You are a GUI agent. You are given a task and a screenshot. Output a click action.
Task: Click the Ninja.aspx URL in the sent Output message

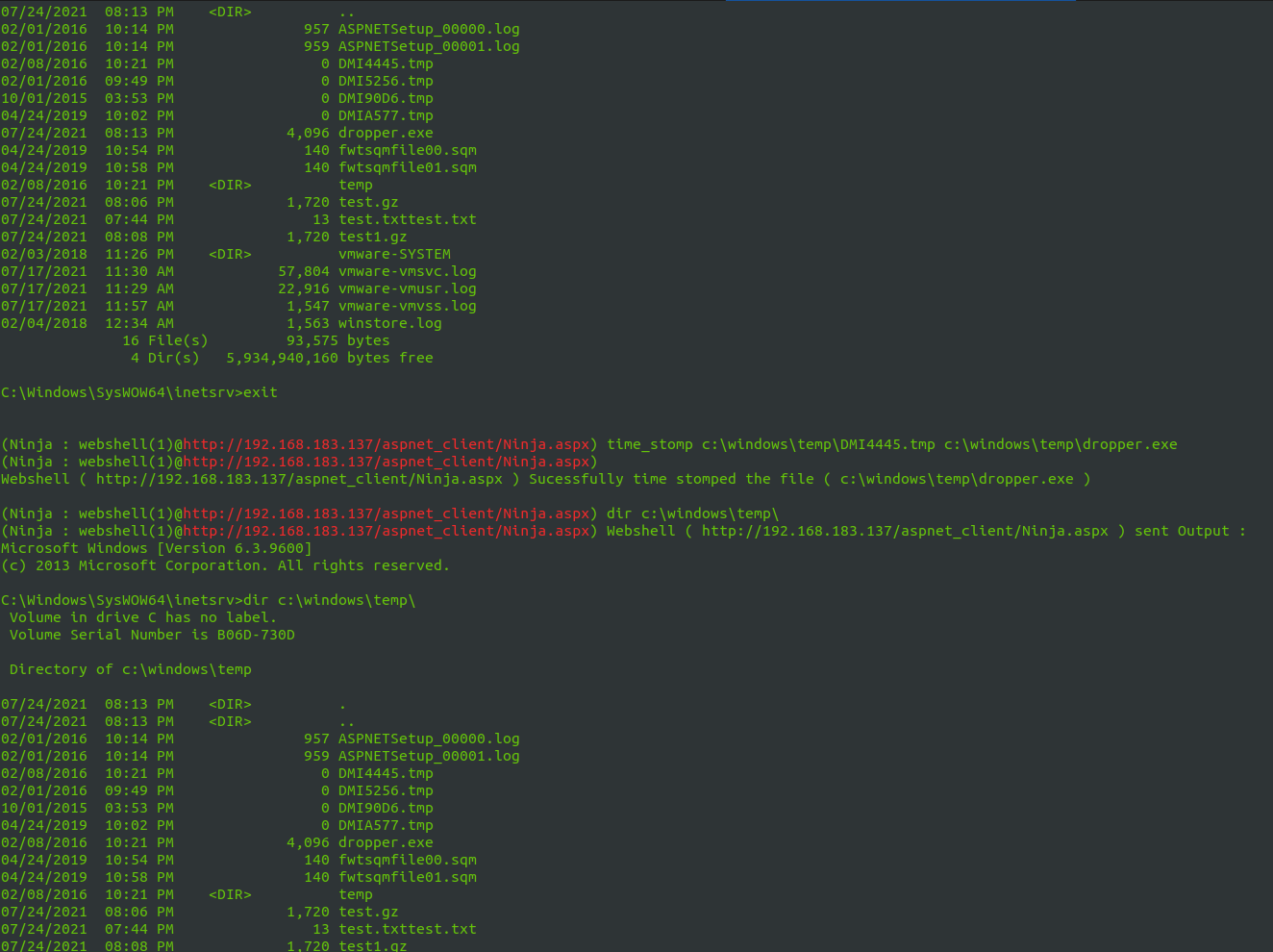click(905, 531)
